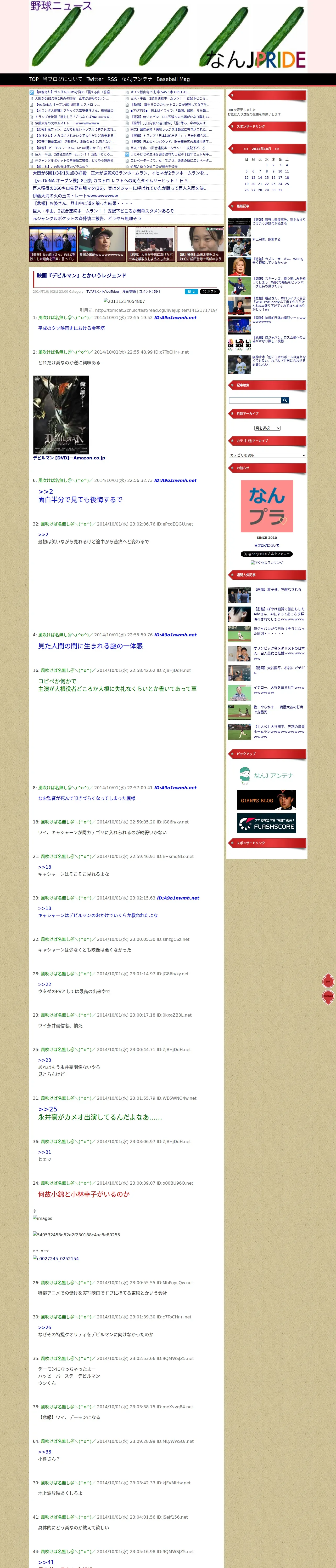336x1568 pixels.
Task: Open the コメント( 59 ) comments link
Action: 149,292
